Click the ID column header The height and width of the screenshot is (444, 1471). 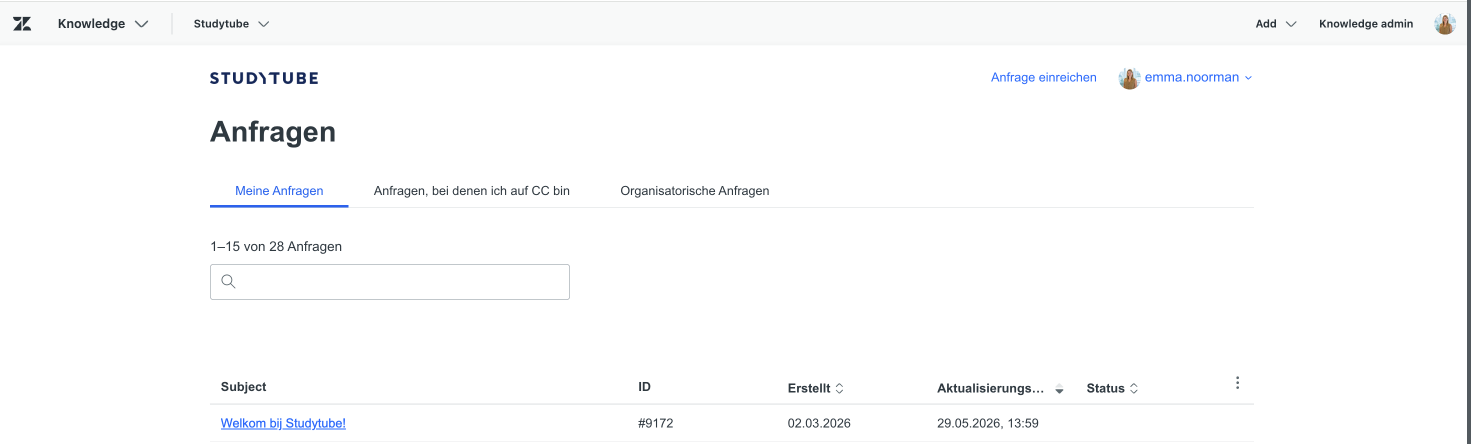point(644,387)
